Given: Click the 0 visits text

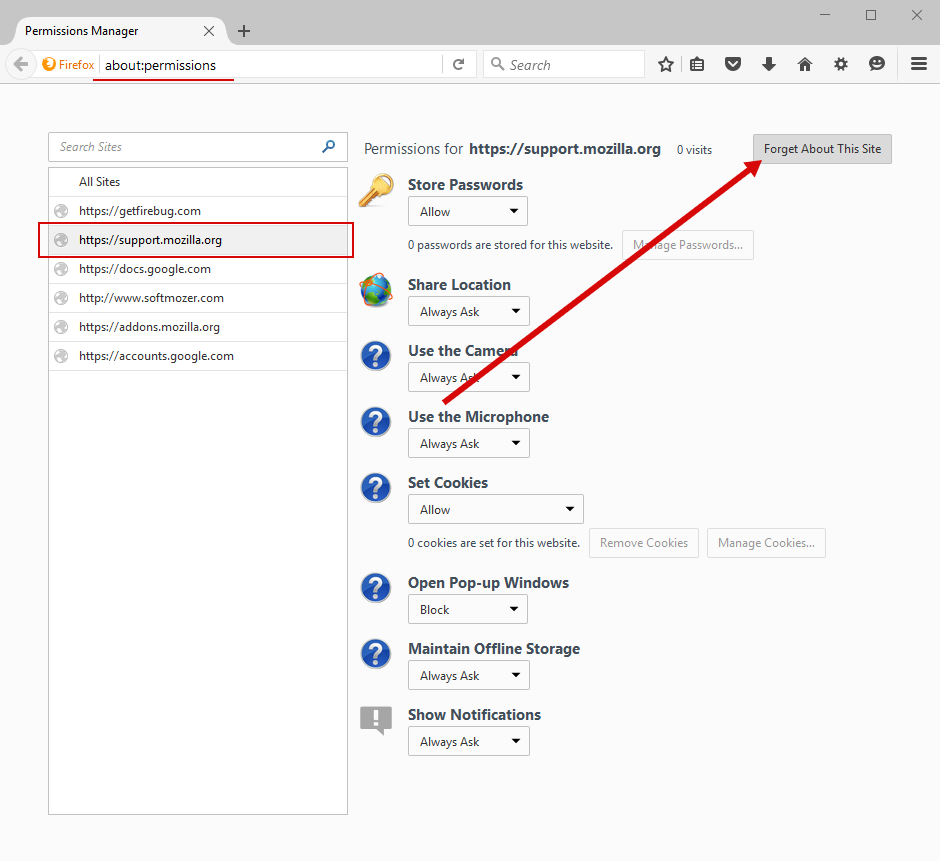Looking at the screenshot, I should 694,150.
